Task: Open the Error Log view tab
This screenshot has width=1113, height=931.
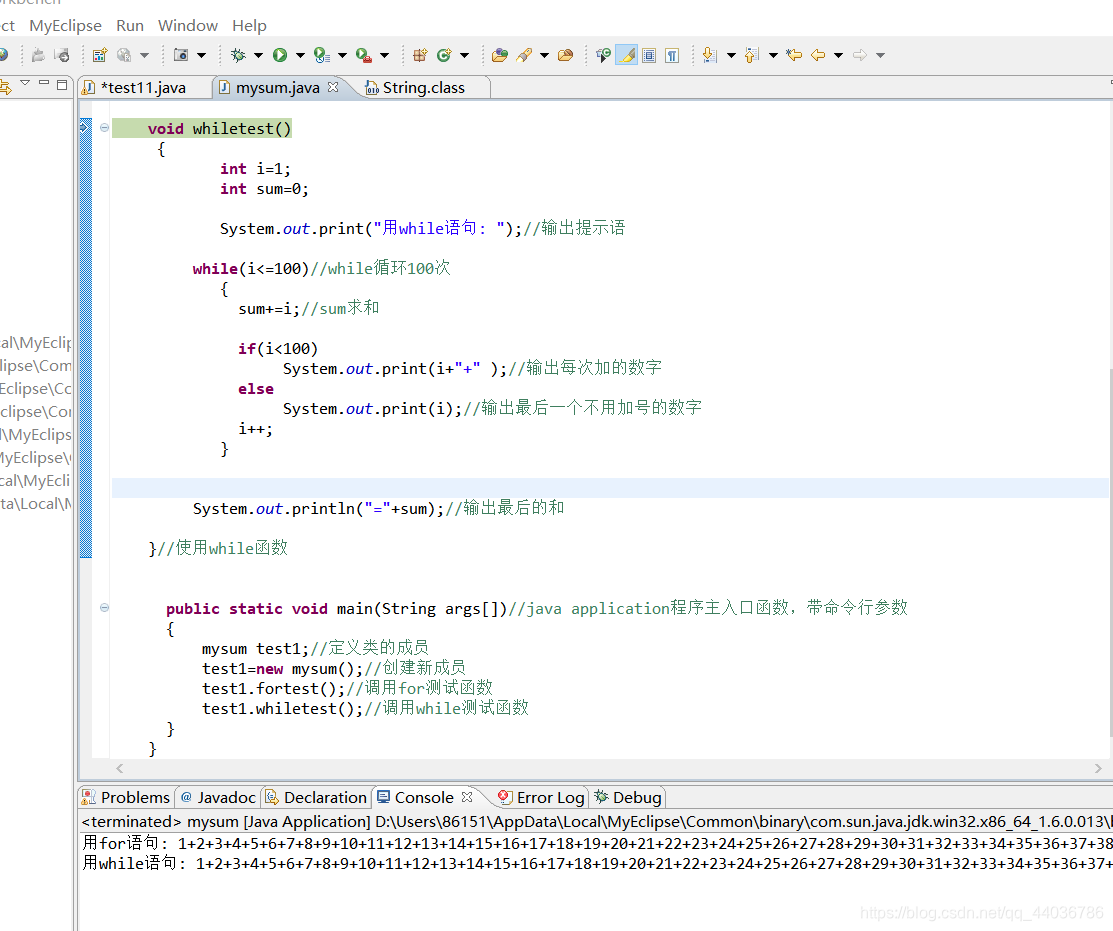Action: (x=541, y=797)
